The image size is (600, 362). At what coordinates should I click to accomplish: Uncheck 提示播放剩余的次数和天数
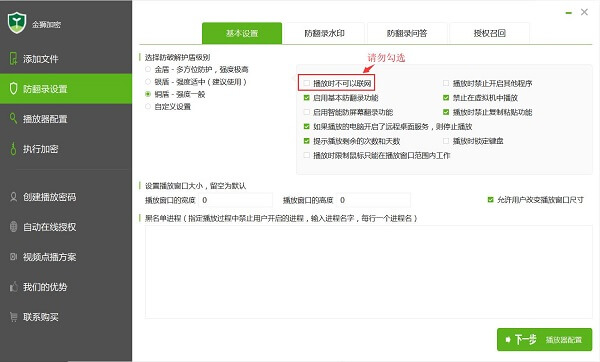(x=307, y=141)
